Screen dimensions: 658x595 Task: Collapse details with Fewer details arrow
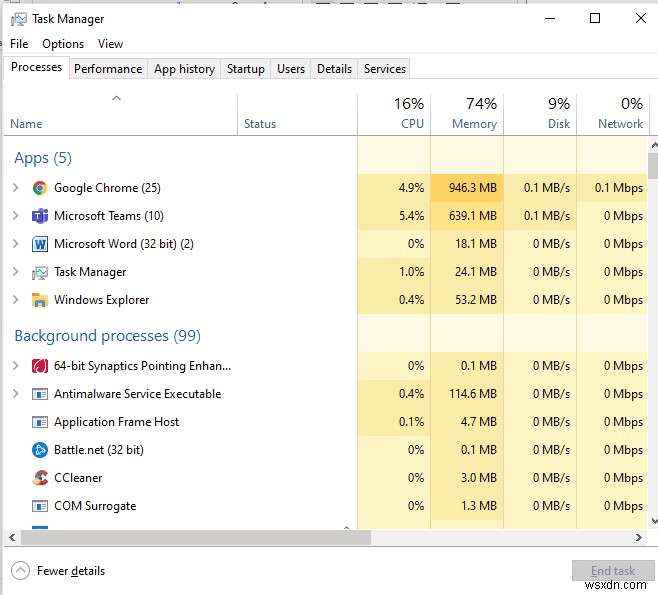20,571
